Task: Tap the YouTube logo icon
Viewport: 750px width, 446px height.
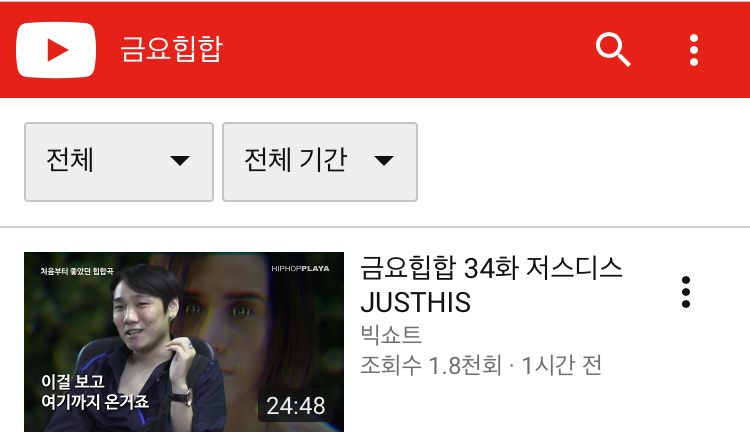Action: (56, 50)
